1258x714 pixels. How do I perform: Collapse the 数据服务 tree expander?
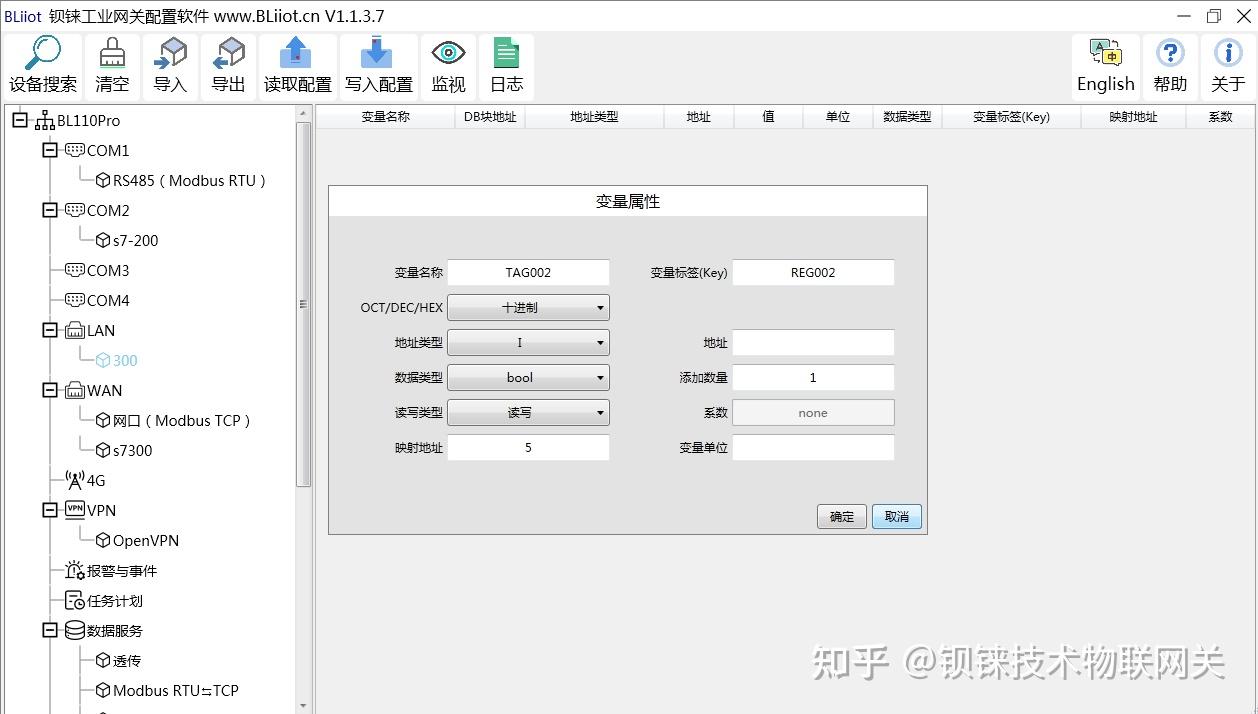click(50, 630)
